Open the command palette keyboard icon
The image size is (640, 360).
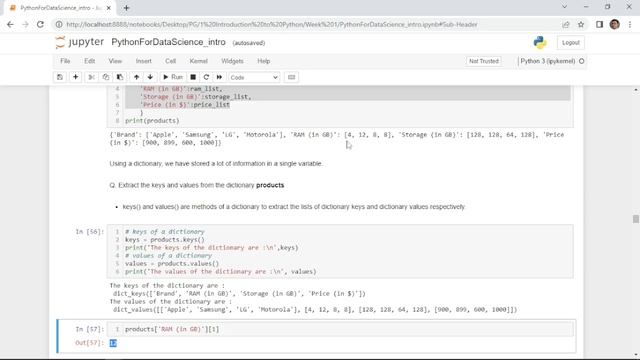[x=291, y=77]
